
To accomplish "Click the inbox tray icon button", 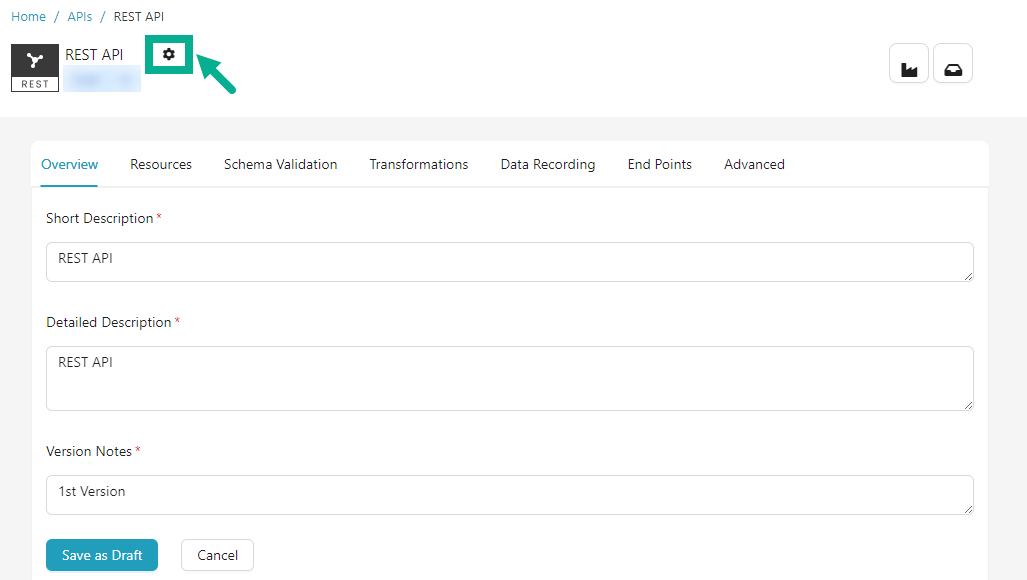I will [x=952, y=63].
